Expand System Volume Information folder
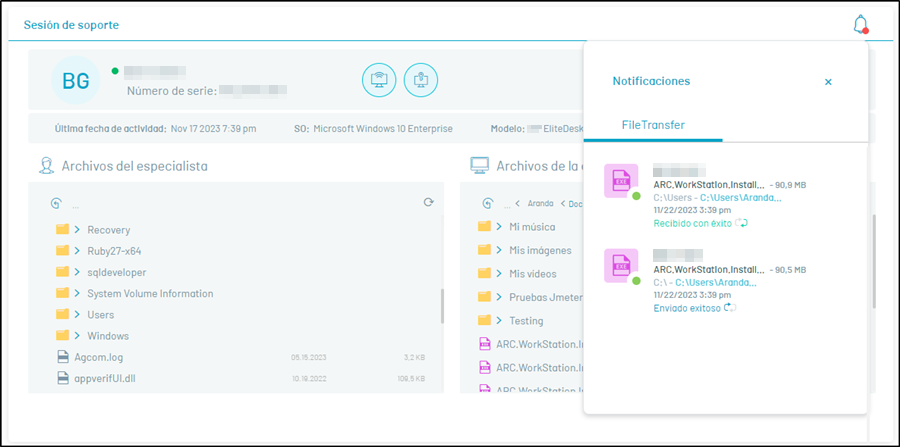 76,293
